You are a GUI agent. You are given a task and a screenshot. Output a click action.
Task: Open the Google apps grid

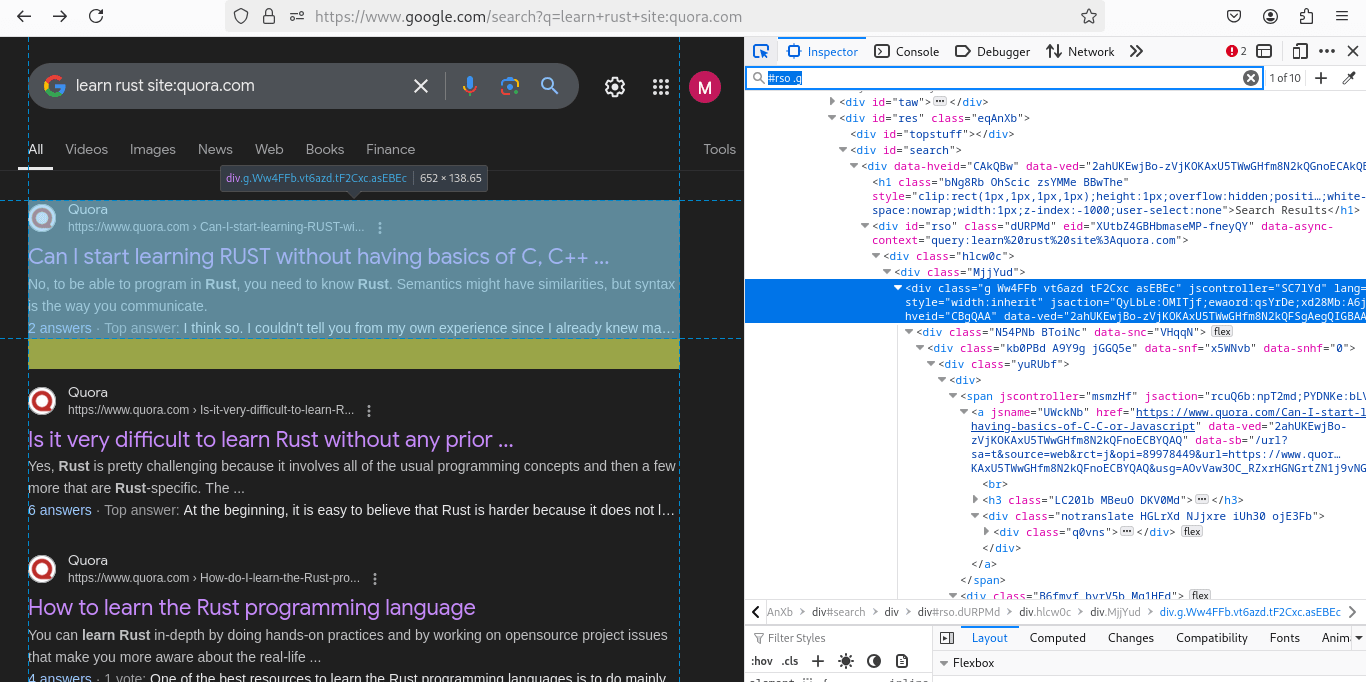click(660, 87)
